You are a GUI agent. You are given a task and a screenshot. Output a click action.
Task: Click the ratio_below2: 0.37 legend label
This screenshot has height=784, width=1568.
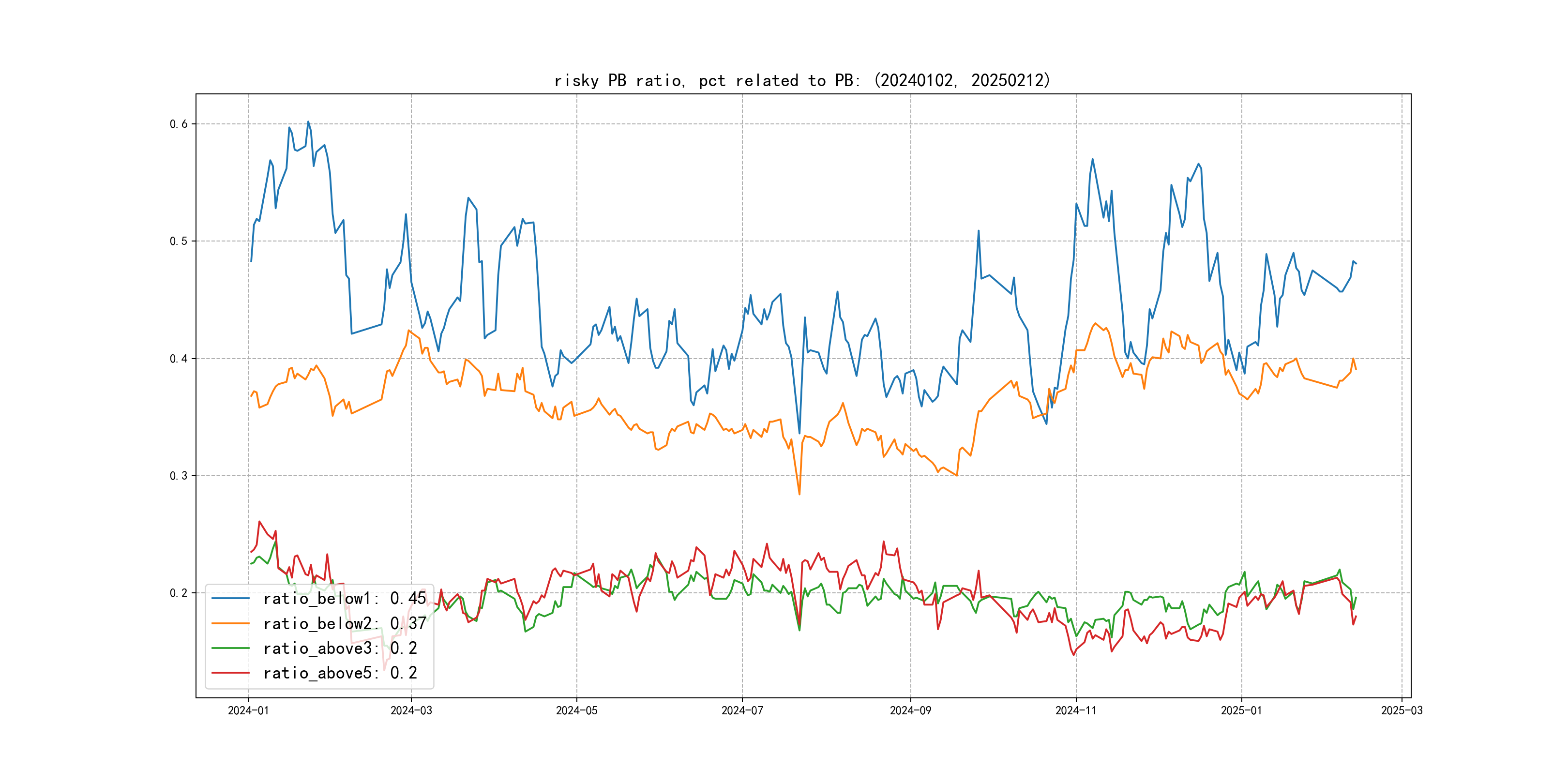[344, 623]
